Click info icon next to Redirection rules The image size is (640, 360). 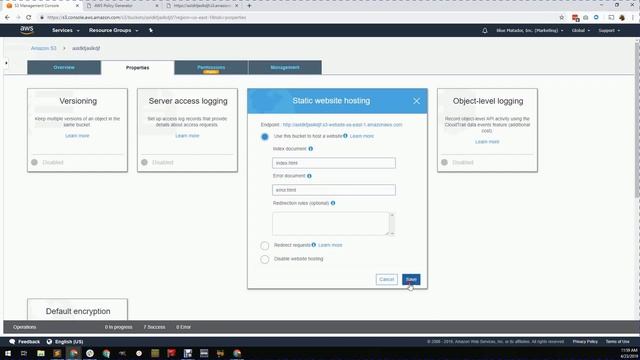coord(333,203)
